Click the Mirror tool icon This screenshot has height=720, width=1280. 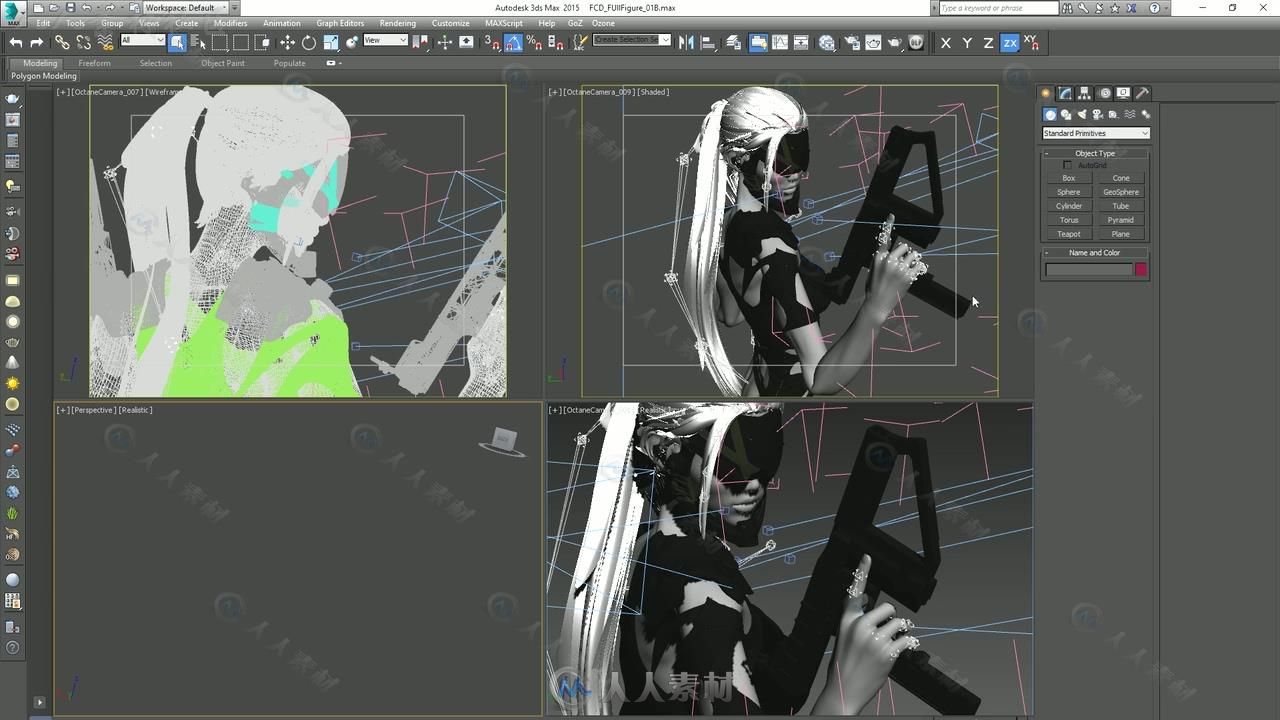(x=686, y=42)
